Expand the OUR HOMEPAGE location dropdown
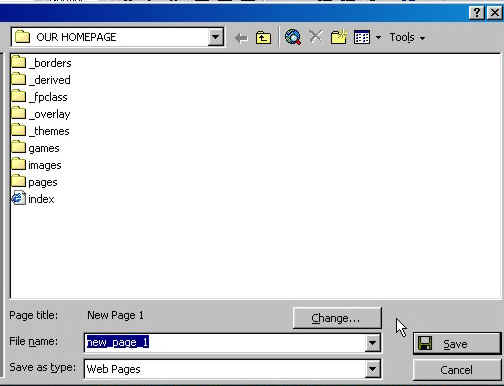 215,36
